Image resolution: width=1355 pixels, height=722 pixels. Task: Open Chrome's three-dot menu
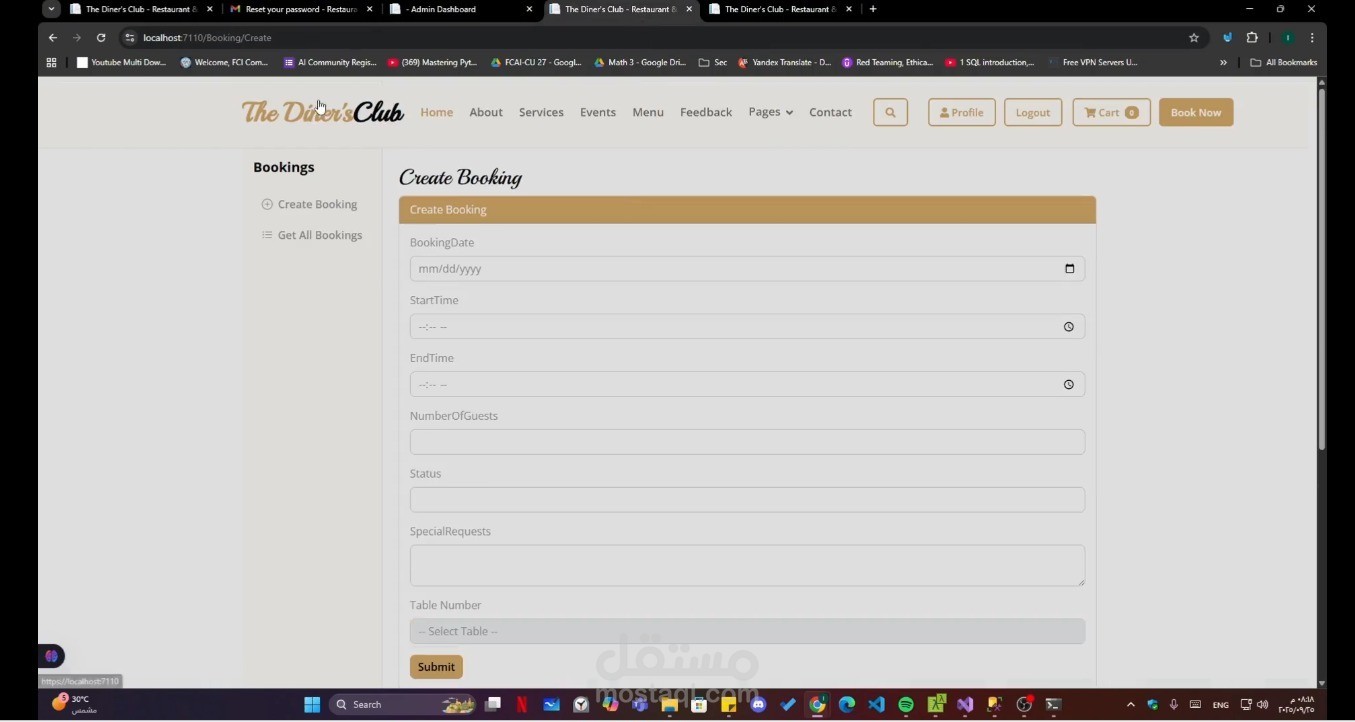[x=1312, y=38]
